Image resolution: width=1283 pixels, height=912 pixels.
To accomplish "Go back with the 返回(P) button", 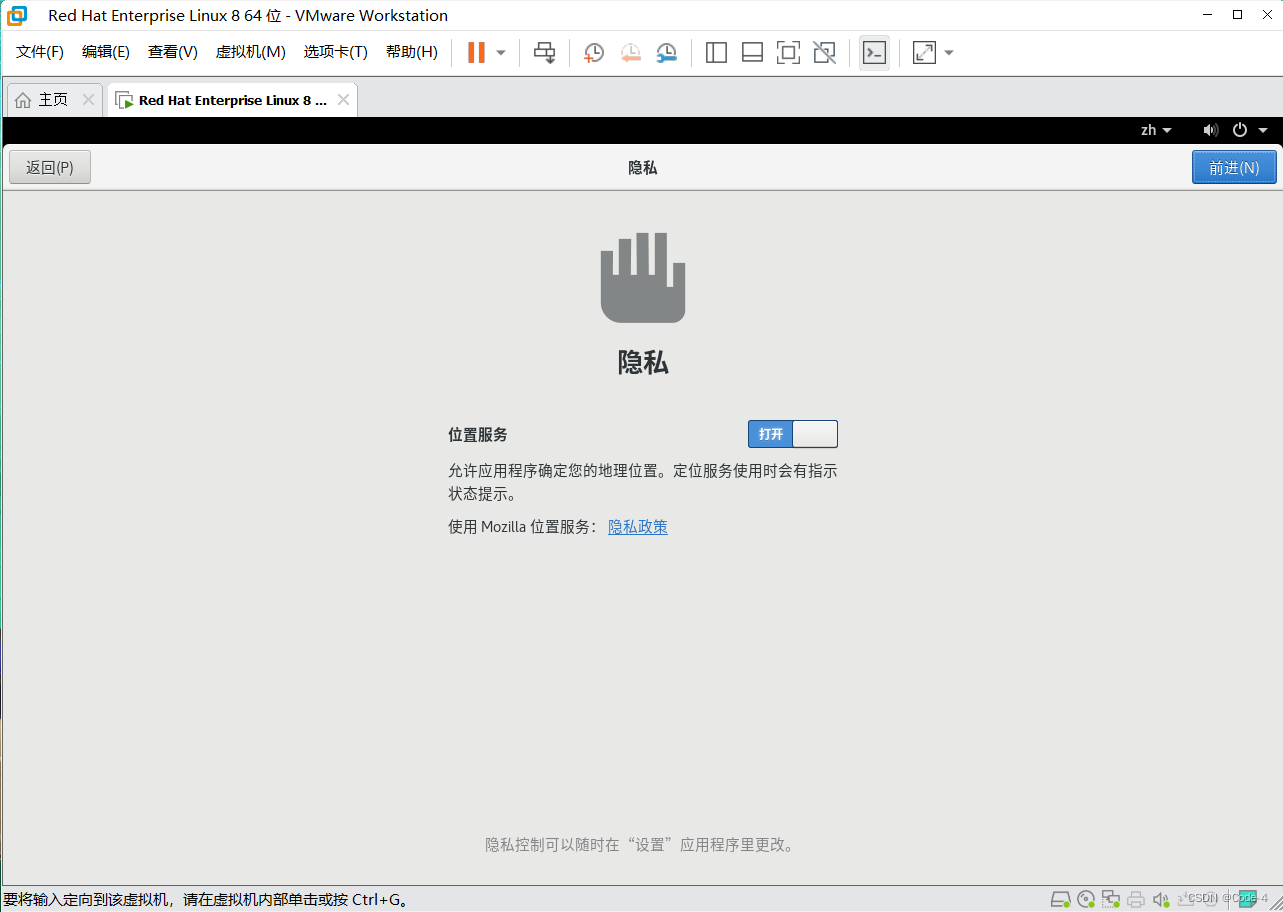I will pyautogui.click(x=50, y=167).
